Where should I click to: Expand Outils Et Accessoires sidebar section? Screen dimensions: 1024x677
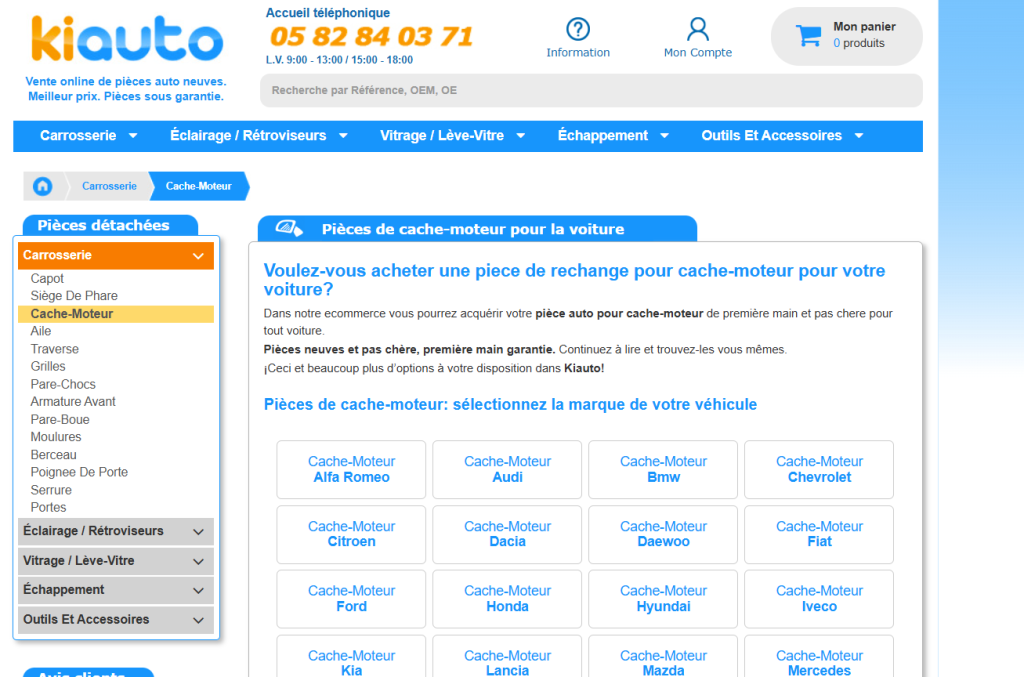pos(116,620)
